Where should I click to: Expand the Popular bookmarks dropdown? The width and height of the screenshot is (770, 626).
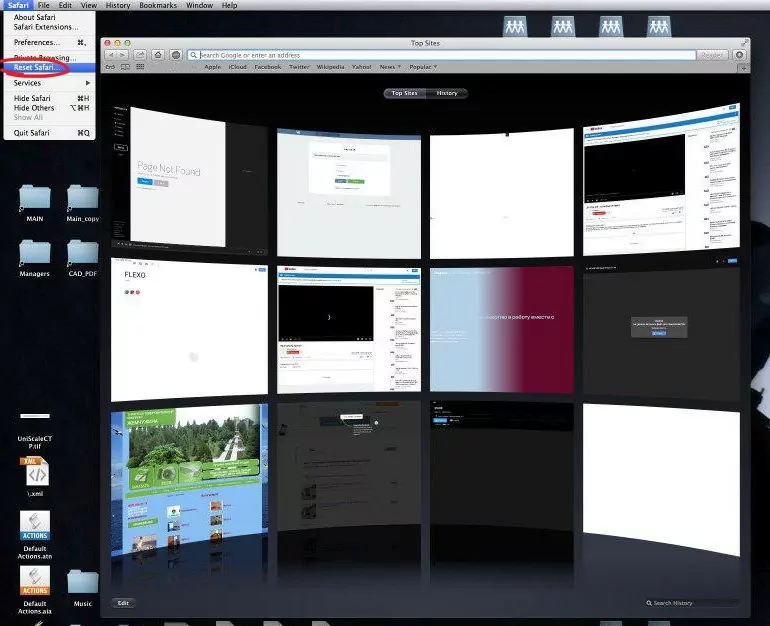pyautogui.click(x=423, y=67)
